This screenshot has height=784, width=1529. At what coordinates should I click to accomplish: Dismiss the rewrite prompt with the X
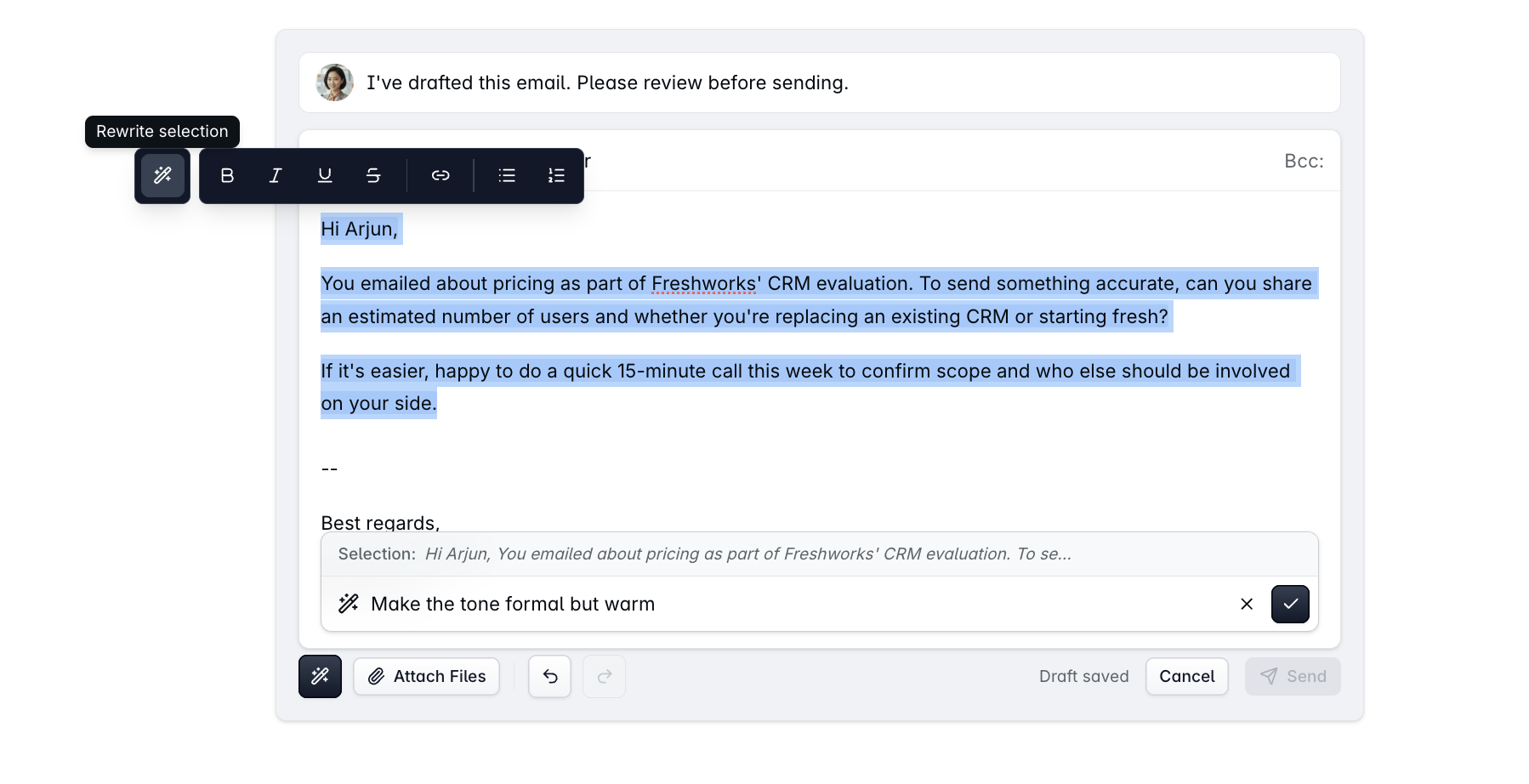1247,604
